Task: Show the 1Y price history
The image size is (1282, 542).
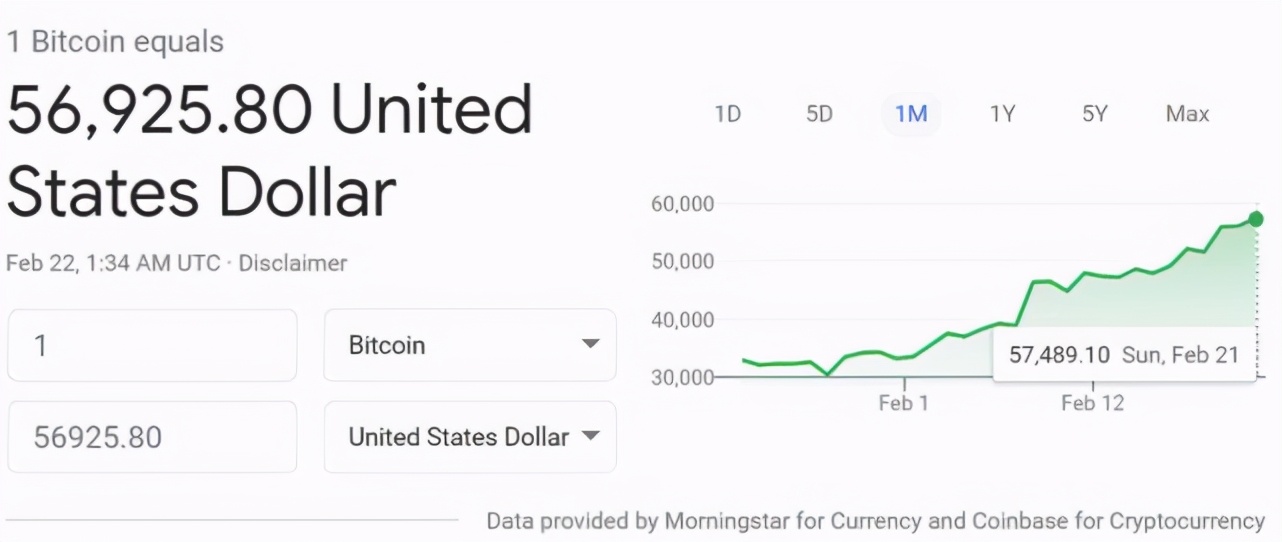Action: (1003, 114)
